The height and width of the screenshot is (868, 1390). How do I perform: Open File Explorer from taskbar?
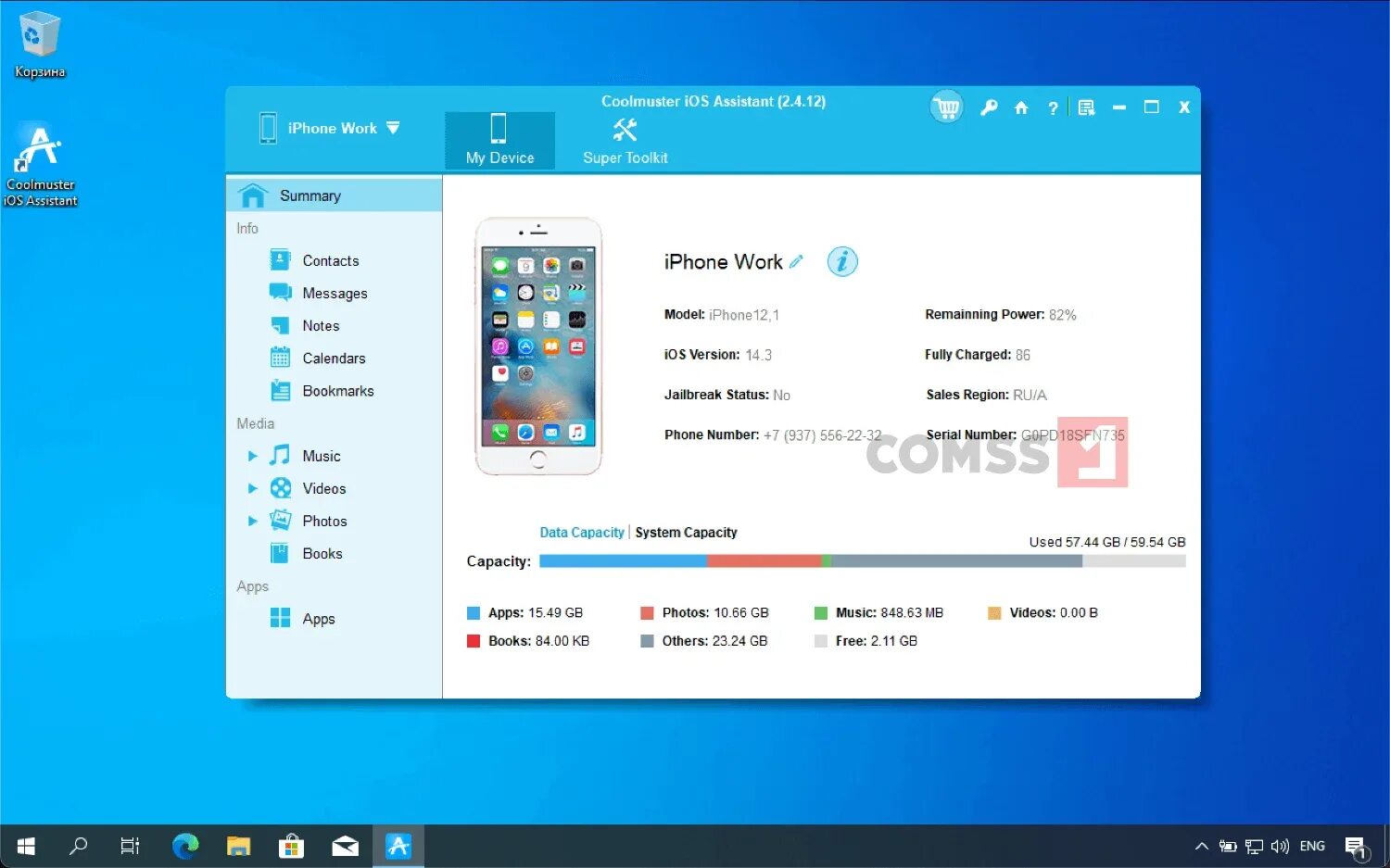[x=239, y=846]
